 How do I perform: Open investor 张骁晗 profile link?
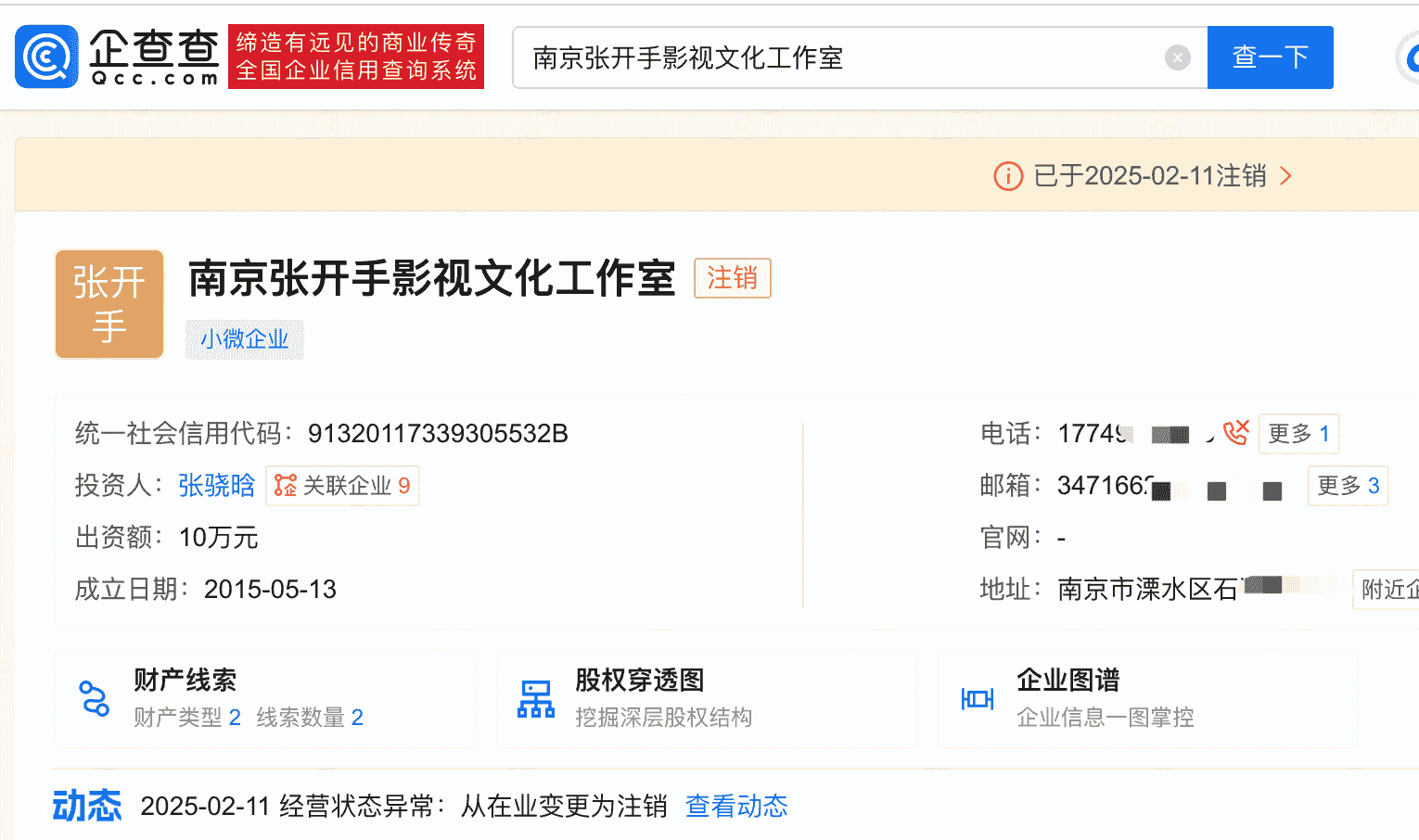216,485
